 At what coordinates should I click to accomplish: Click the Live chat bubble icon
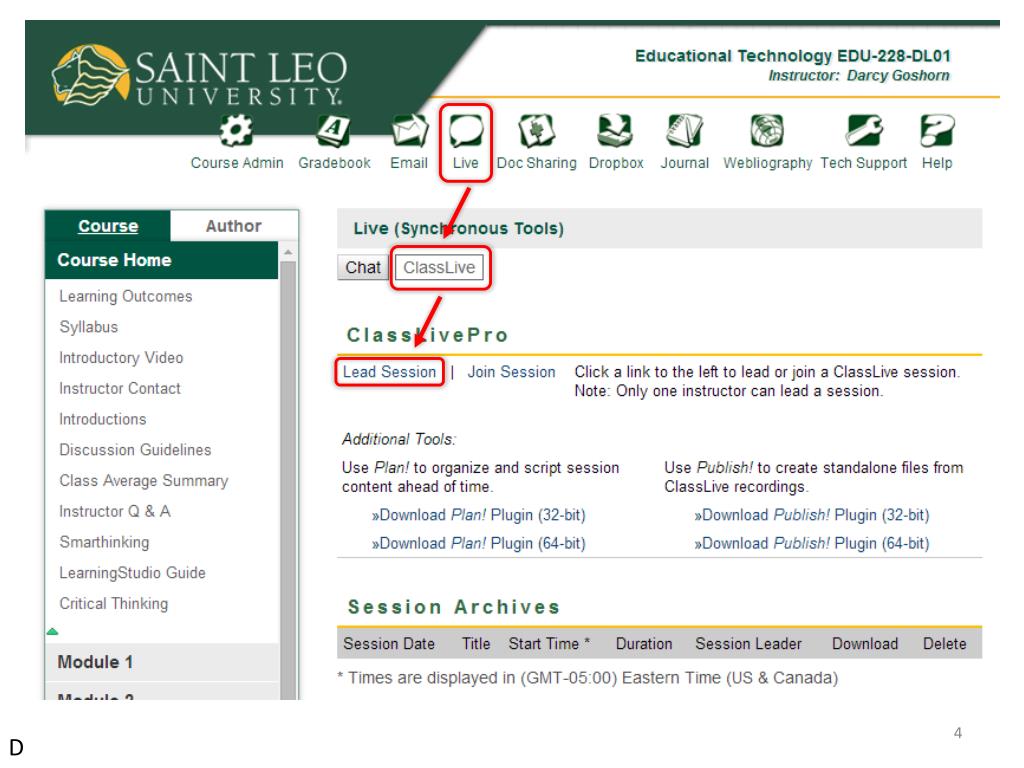click(x=466, y=131)
